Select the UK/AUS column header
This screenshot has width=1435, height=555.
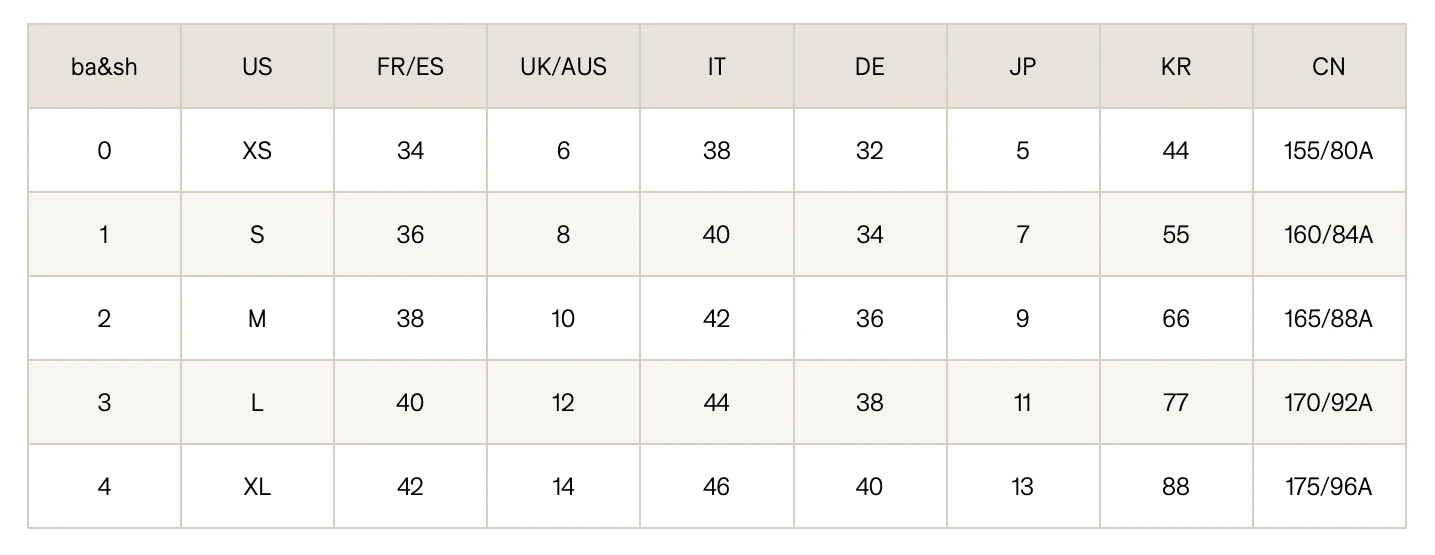click(563, 67)
